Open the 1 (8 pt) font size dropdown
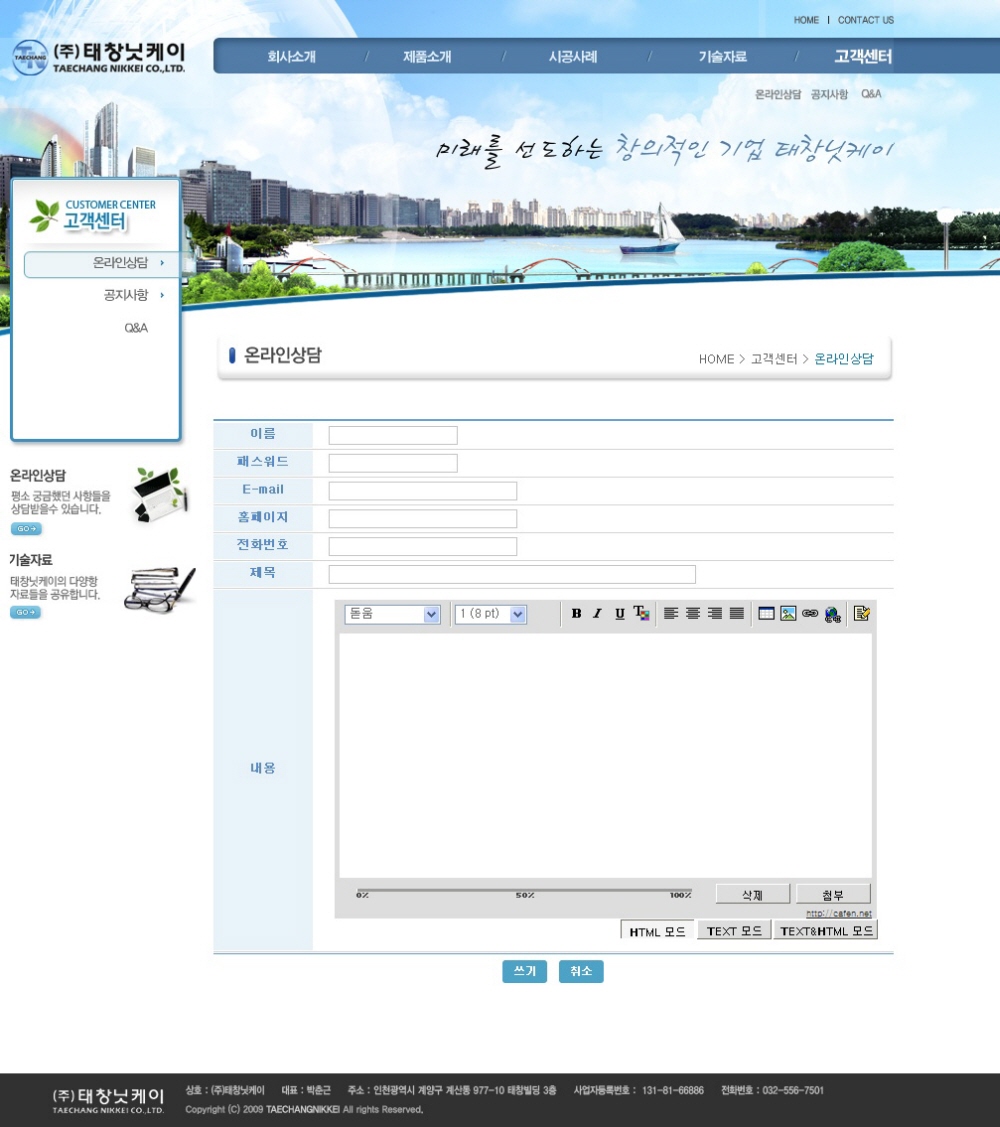This screenshot has height=1127, width=1000. coord(490,614)
